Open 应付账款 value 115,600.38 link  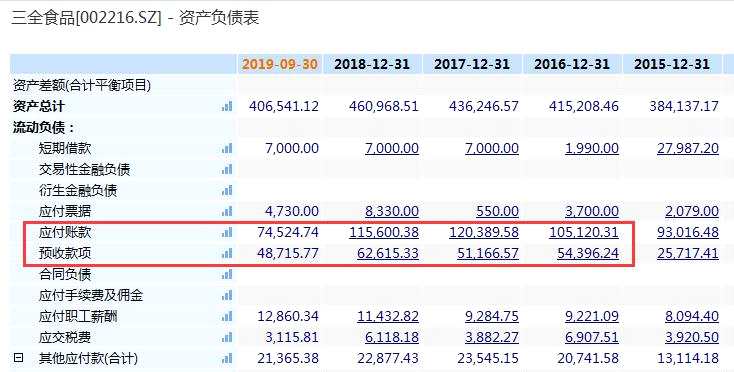click(384, 233)
